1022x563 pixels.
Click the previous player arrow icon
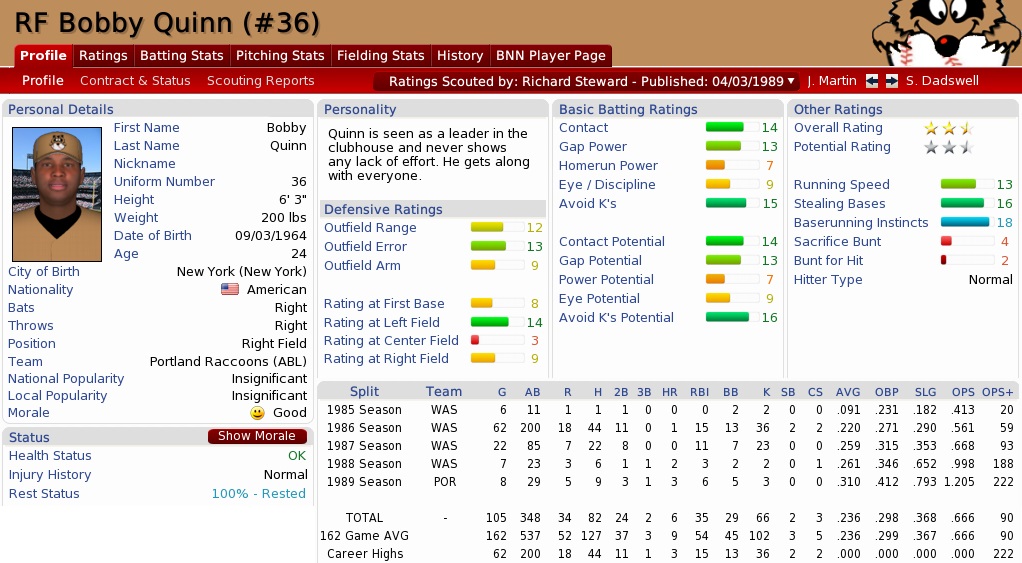click(872, 81)
